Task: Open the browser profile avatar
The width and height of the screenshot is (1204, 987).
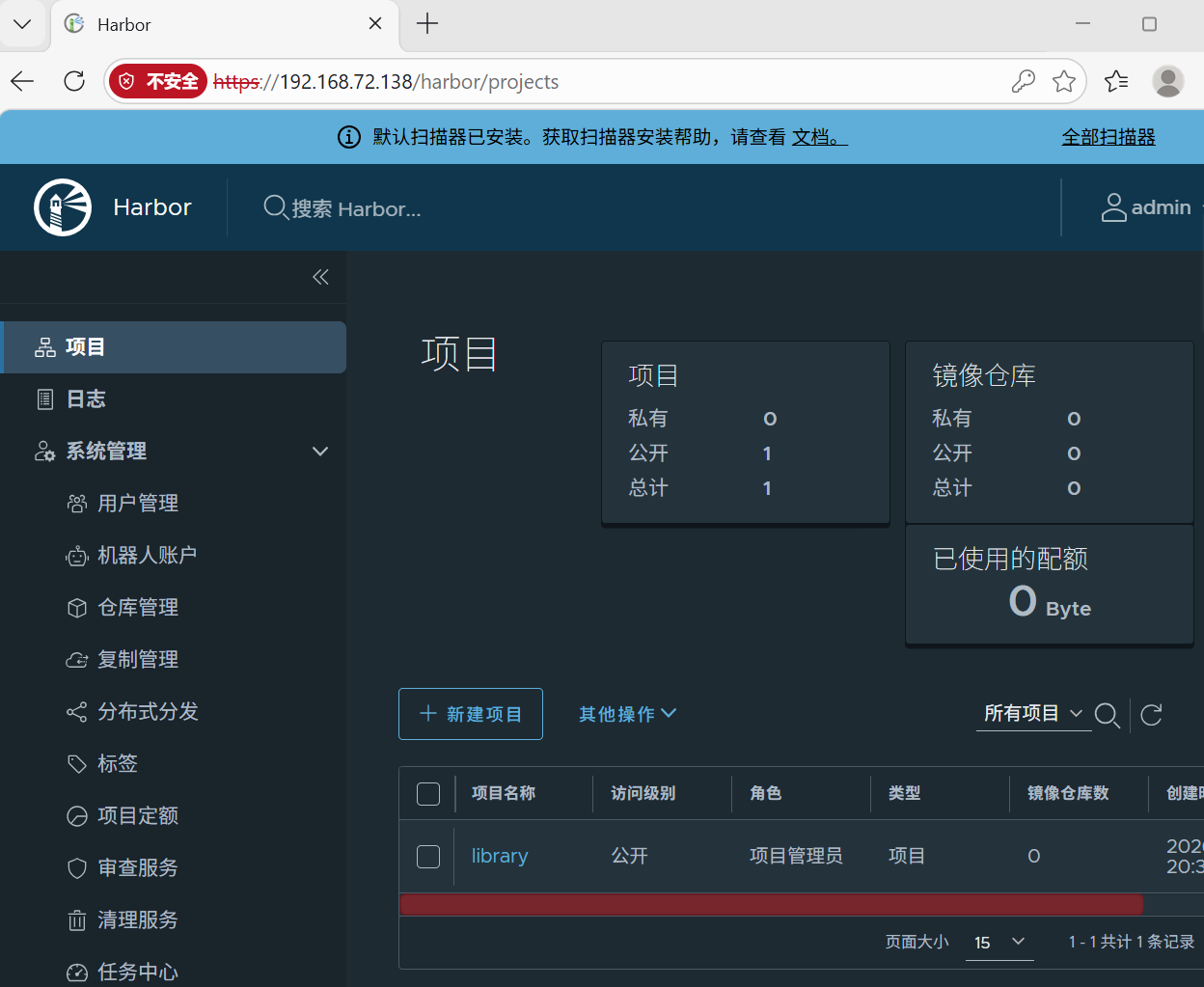Action: (x=1168, y=82)
